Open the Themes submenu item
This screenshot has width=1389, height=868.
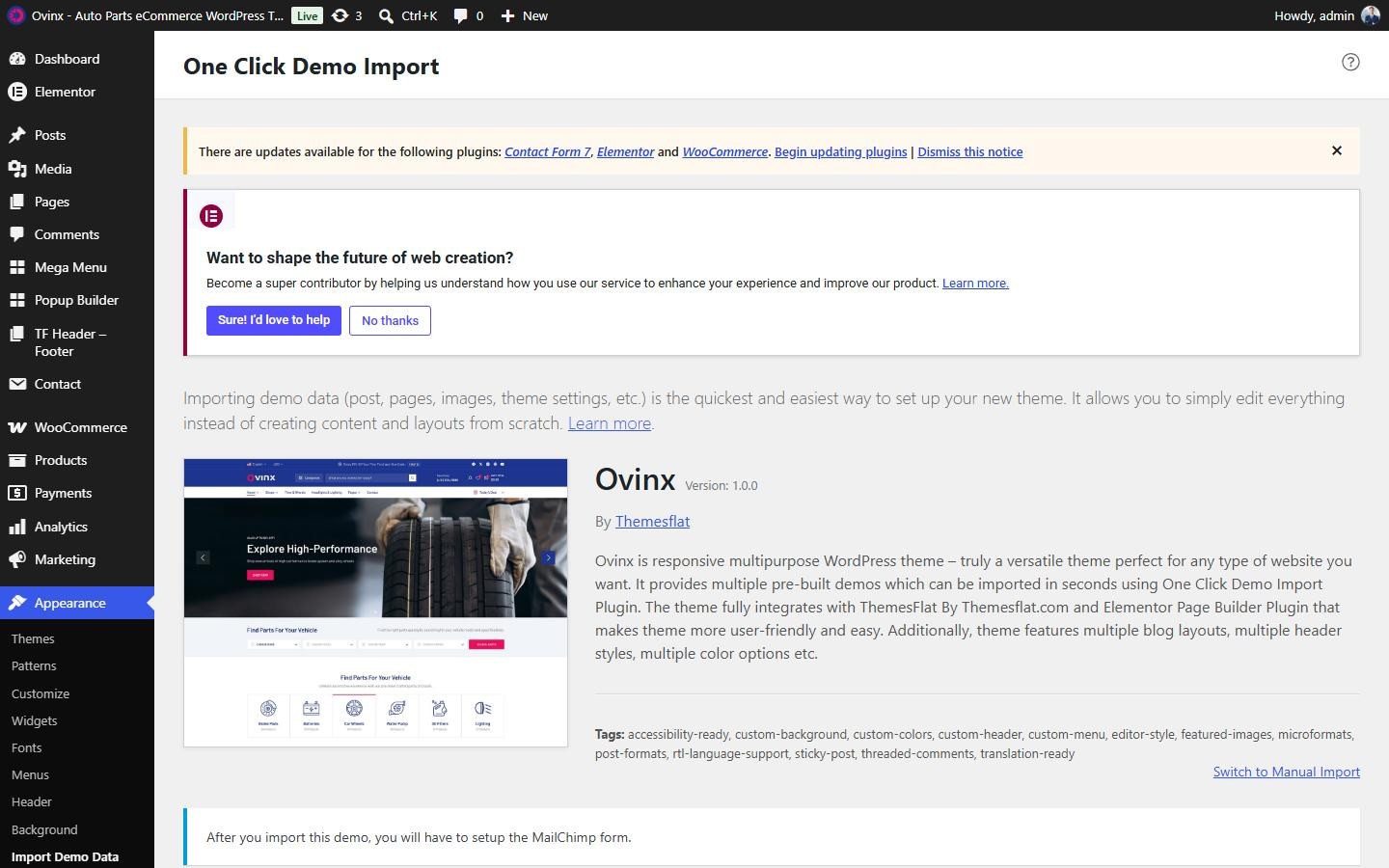[33, 638]
